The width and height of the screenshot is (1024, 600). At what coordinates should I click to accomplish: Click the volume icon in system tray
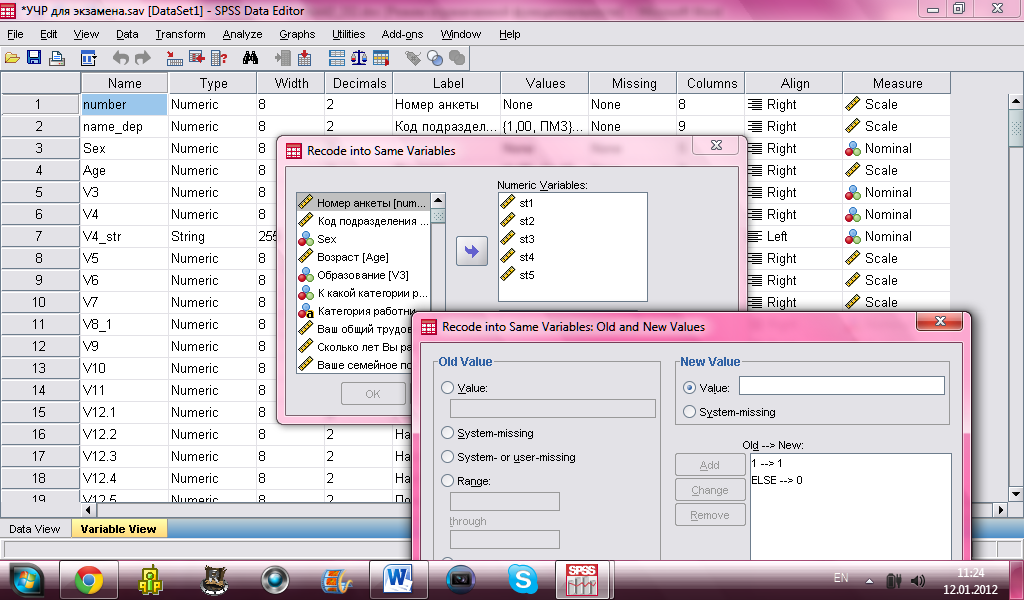918,580
